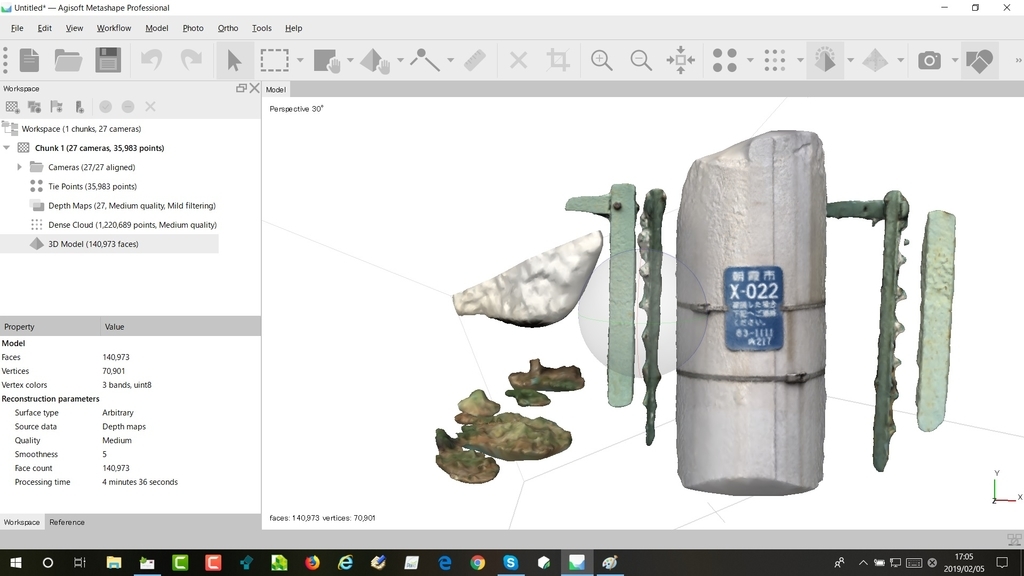Choose the Rectangle Selection tool
Viewport: 1024px width, 576px height.
pos(274,60)
